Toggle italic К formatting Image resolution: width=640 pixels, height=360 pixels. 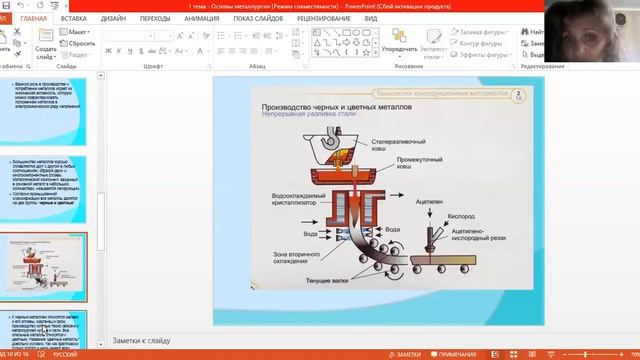coord(119,51)
